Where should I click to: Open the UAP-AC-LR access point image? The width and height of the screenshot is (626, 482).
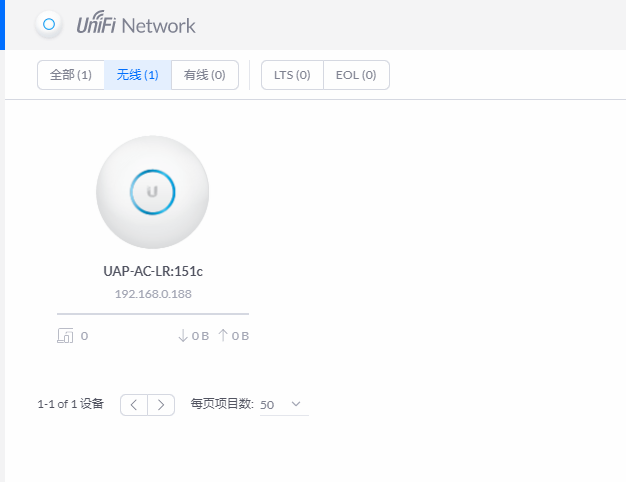[153, 192]
